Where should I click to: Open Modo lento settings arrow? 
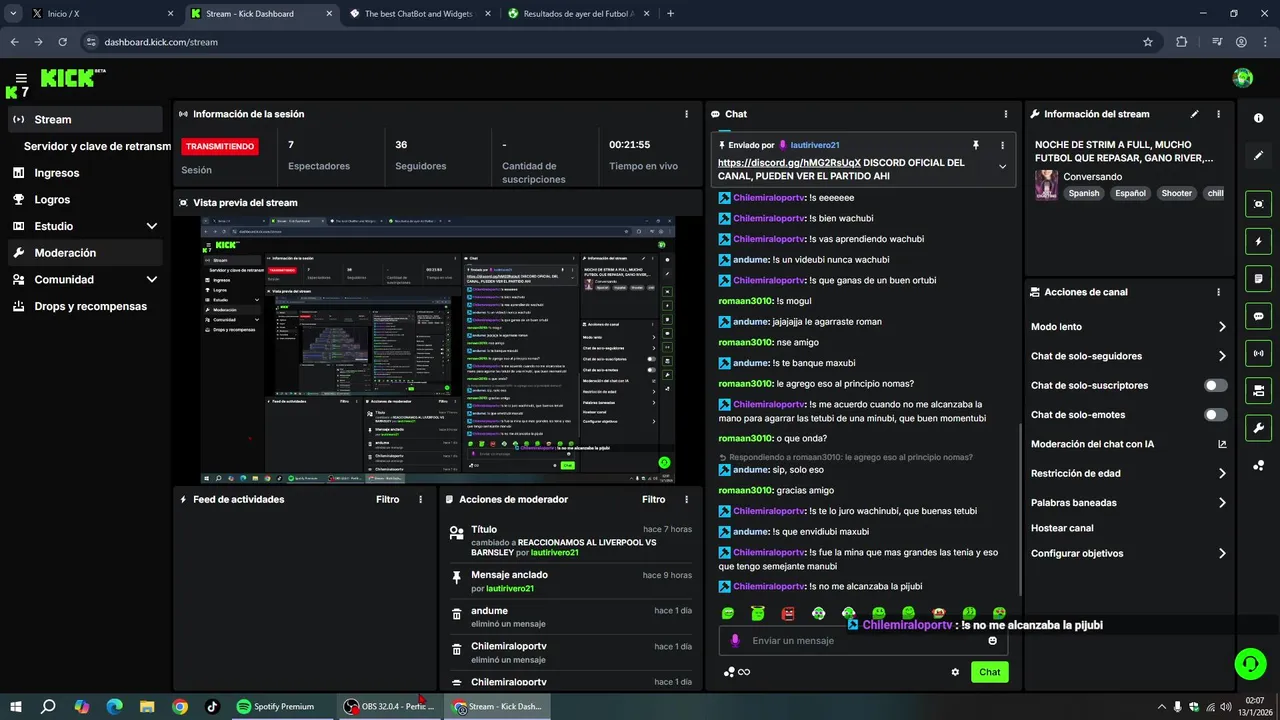click(1222, 327)
